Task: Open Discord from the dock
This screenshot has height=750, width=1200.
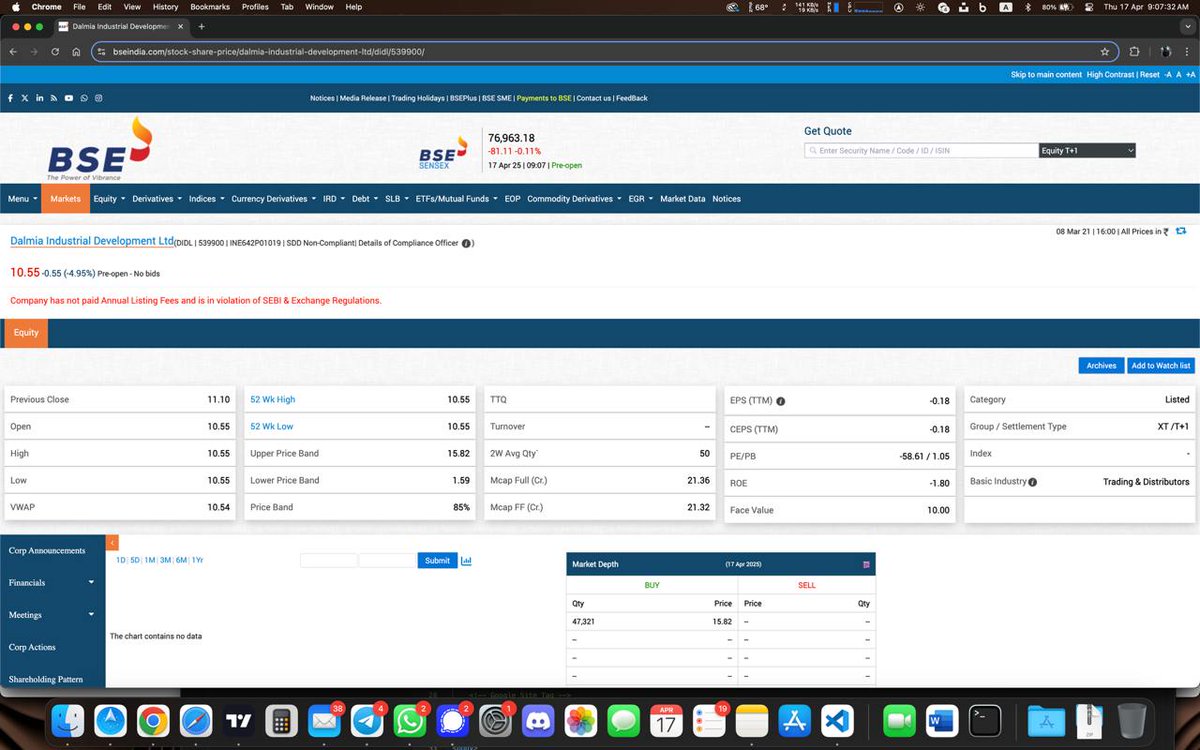Action: [538, 720]
